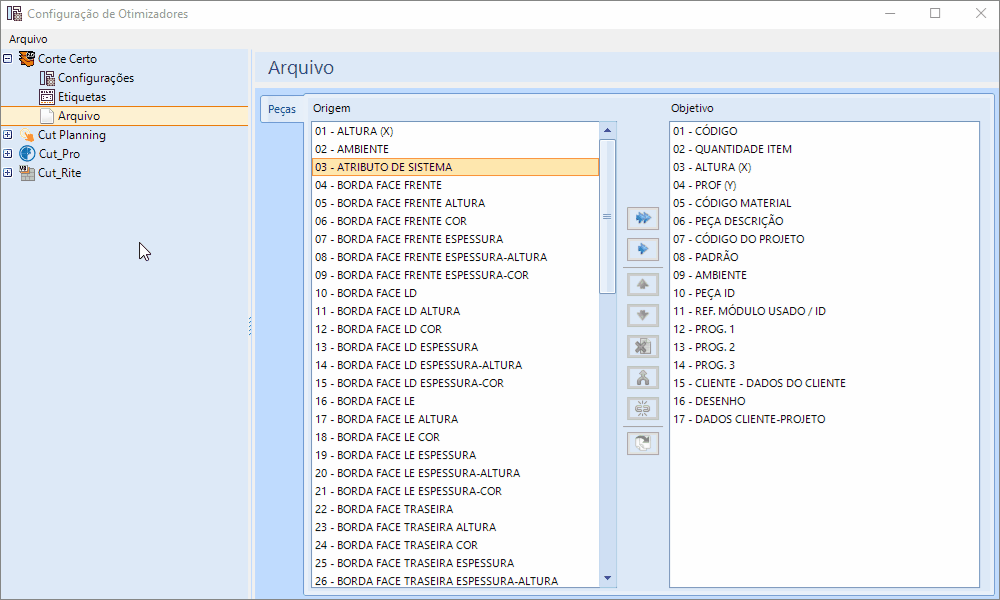Select '15 - CLIENTE - DADOS DO CLIENTE' row

point(824,383)
